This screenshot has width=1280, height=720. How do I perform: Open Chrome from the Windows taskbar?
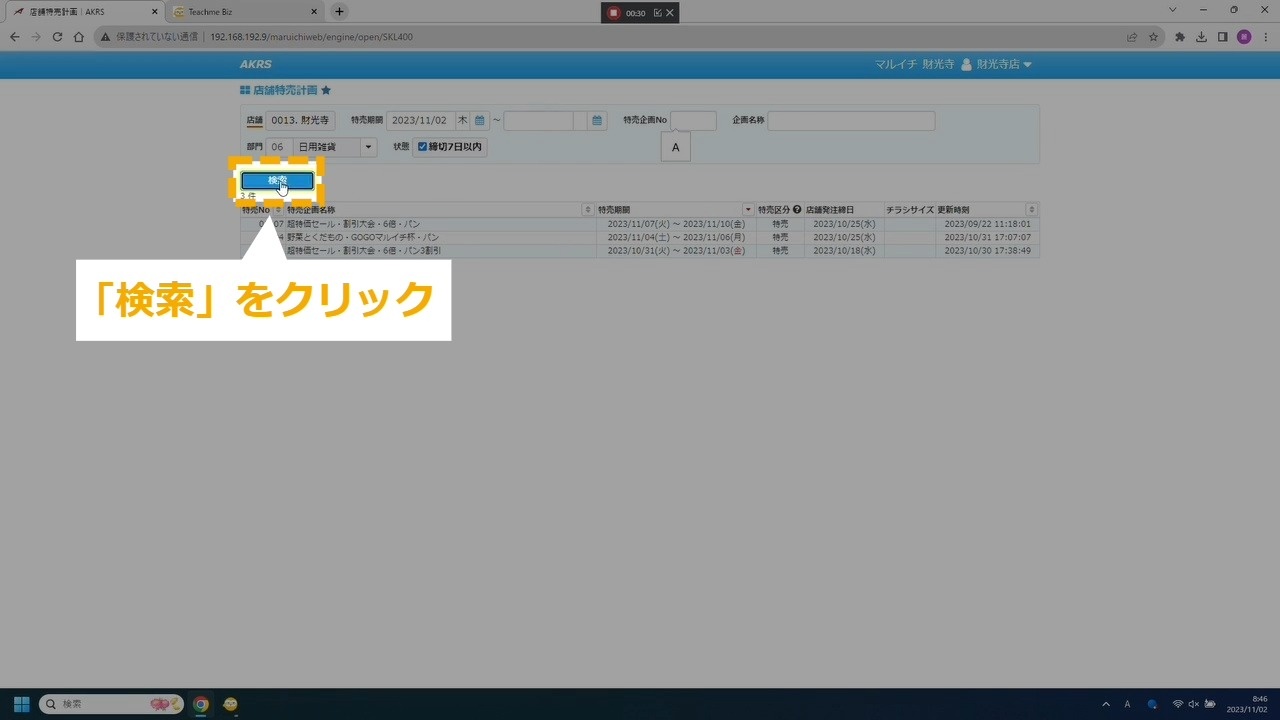pyautogui.click(x=201, y=704)
